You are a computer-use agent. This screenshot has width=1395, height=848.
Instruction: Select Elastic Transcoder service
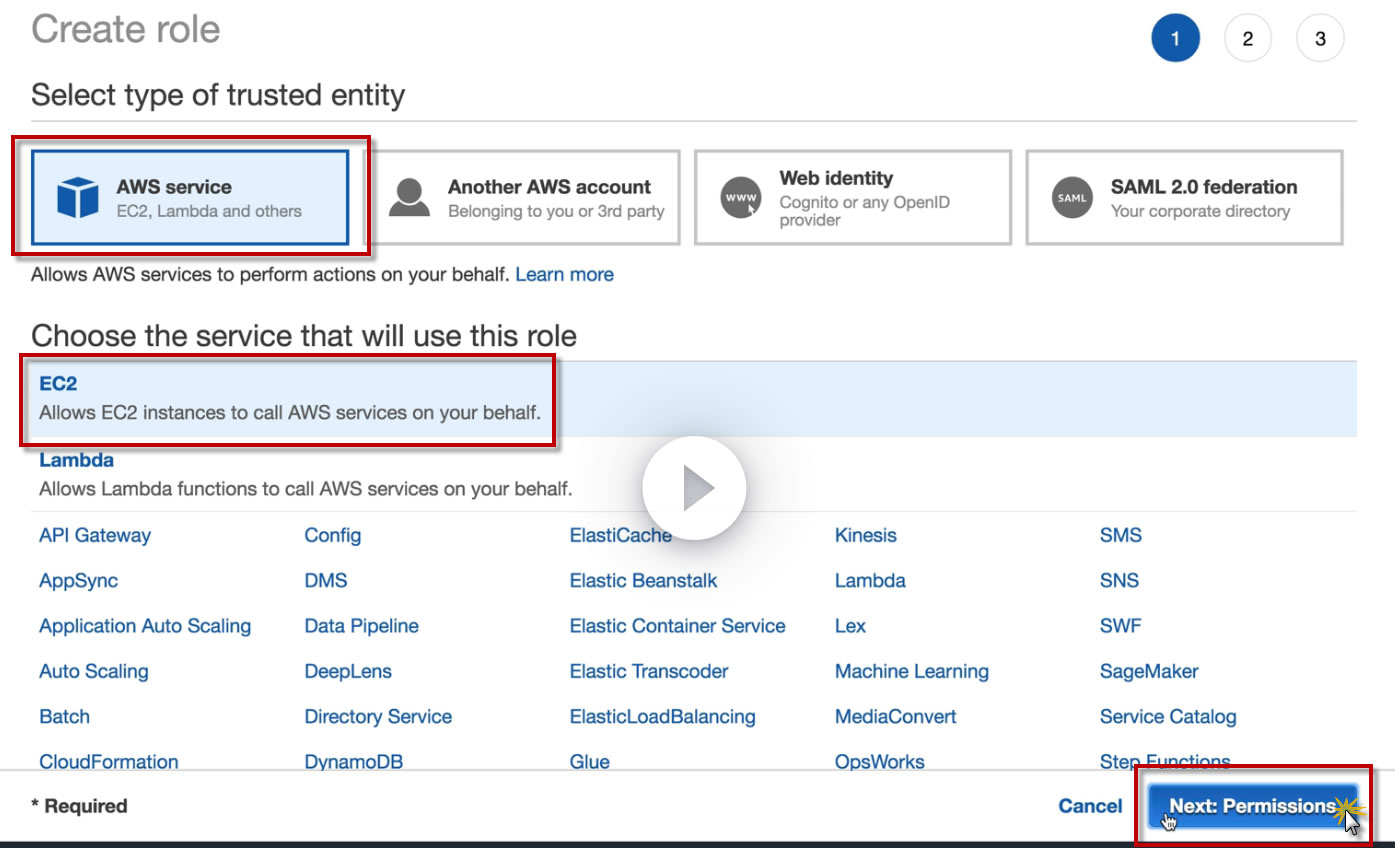[649, 671]
